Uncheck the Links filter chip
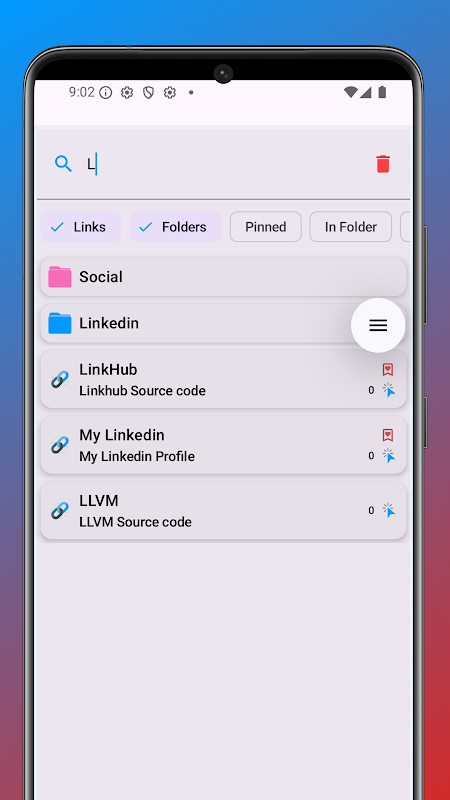 (81, 227)
